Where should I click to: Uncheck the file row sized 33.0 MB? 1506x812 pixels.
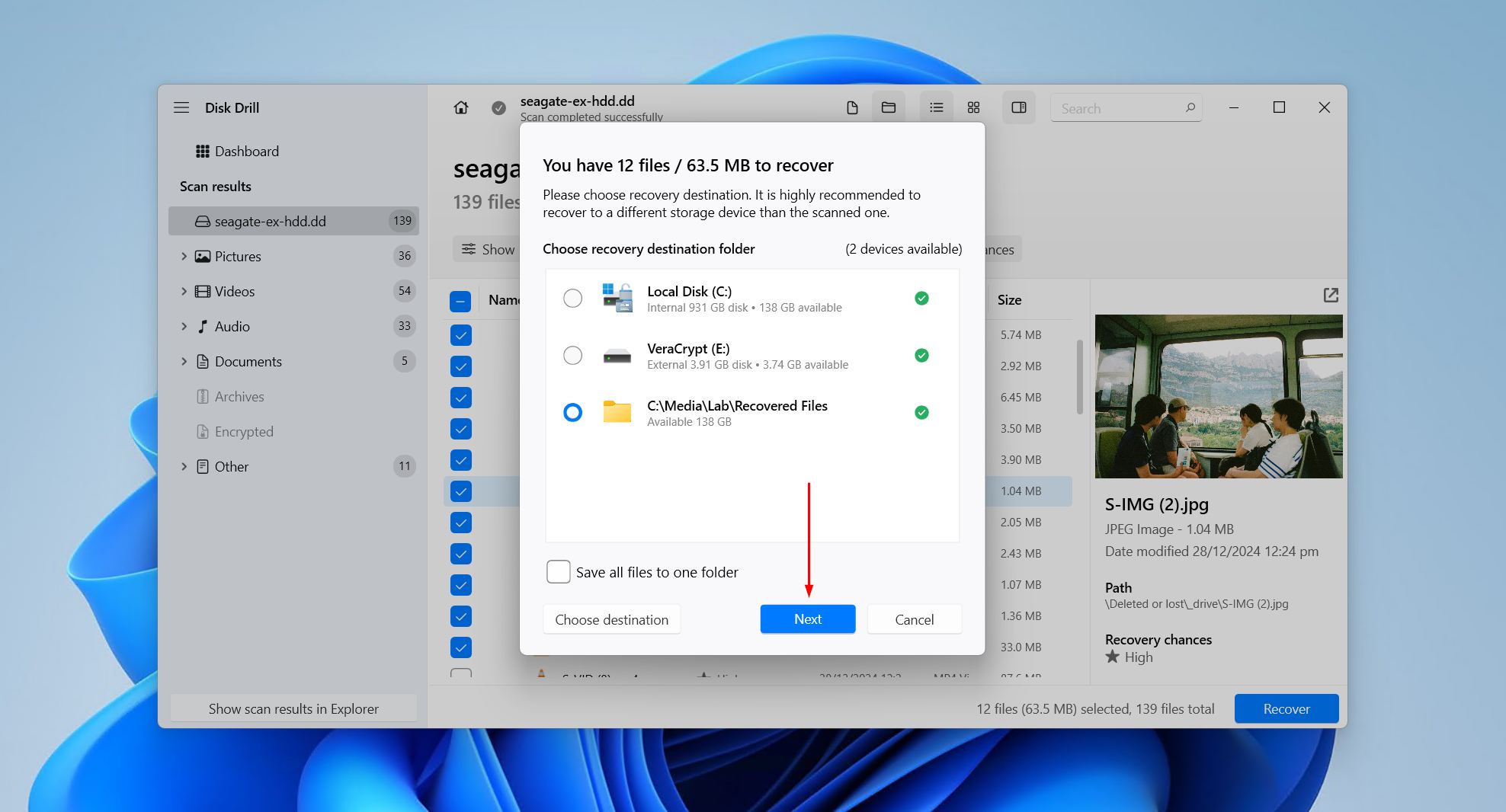460,647
